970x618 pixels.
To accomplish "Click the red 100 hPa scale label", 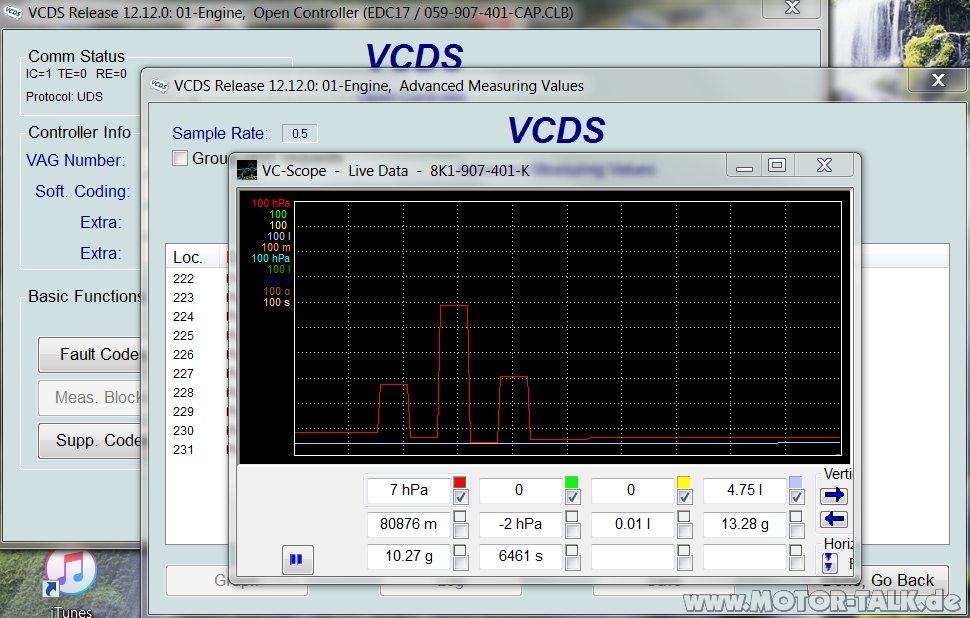I will tap(270, 203).
